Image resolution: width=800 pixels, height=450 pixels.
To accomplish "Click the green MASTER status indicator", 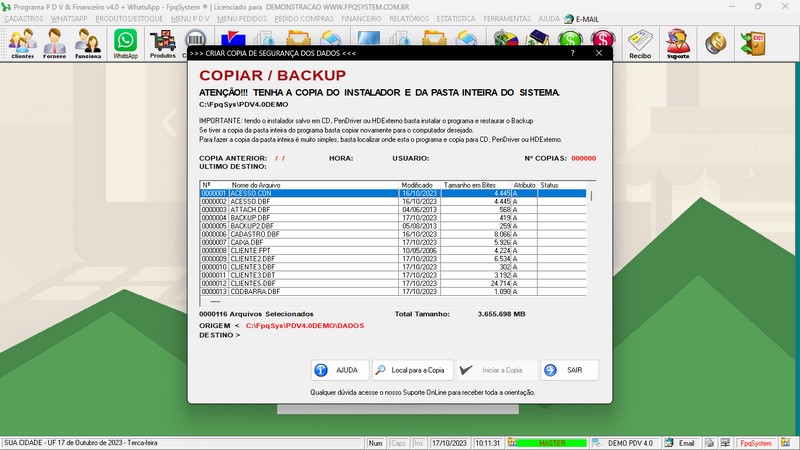I will pyautogui.click(x=552, y=443).
